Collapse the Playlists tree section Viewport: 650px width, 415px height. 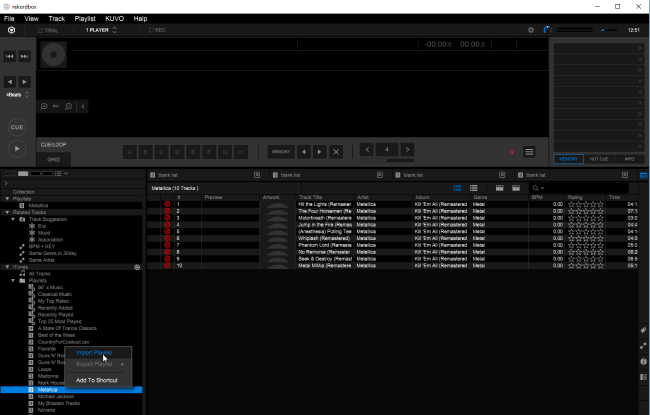click(7, 199)
